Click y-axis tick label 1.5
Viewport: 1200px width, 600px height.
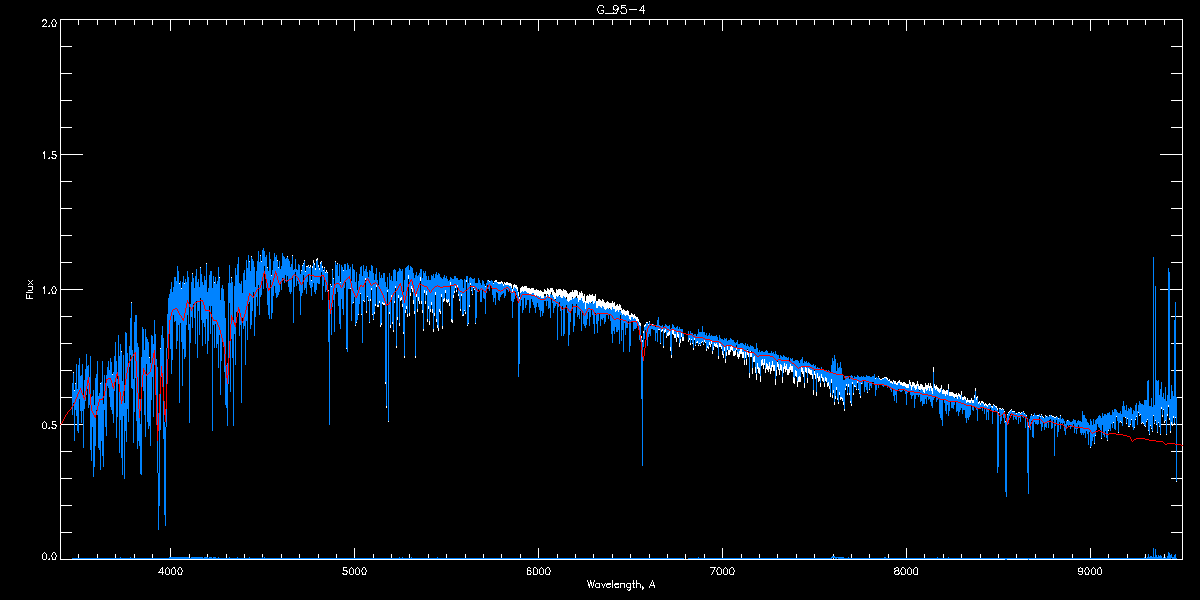(x=47, y=155)
